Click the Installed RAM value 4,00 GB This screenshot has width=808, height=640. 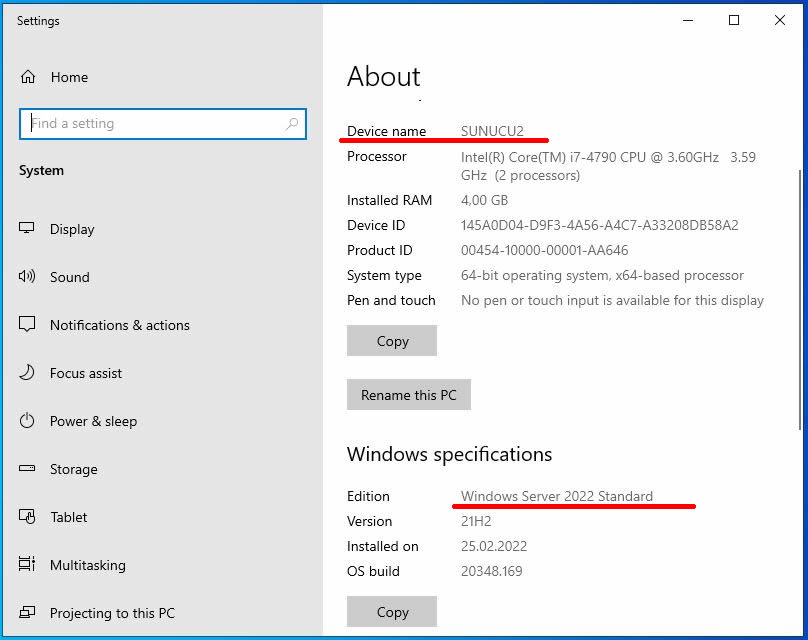(484, 200)
